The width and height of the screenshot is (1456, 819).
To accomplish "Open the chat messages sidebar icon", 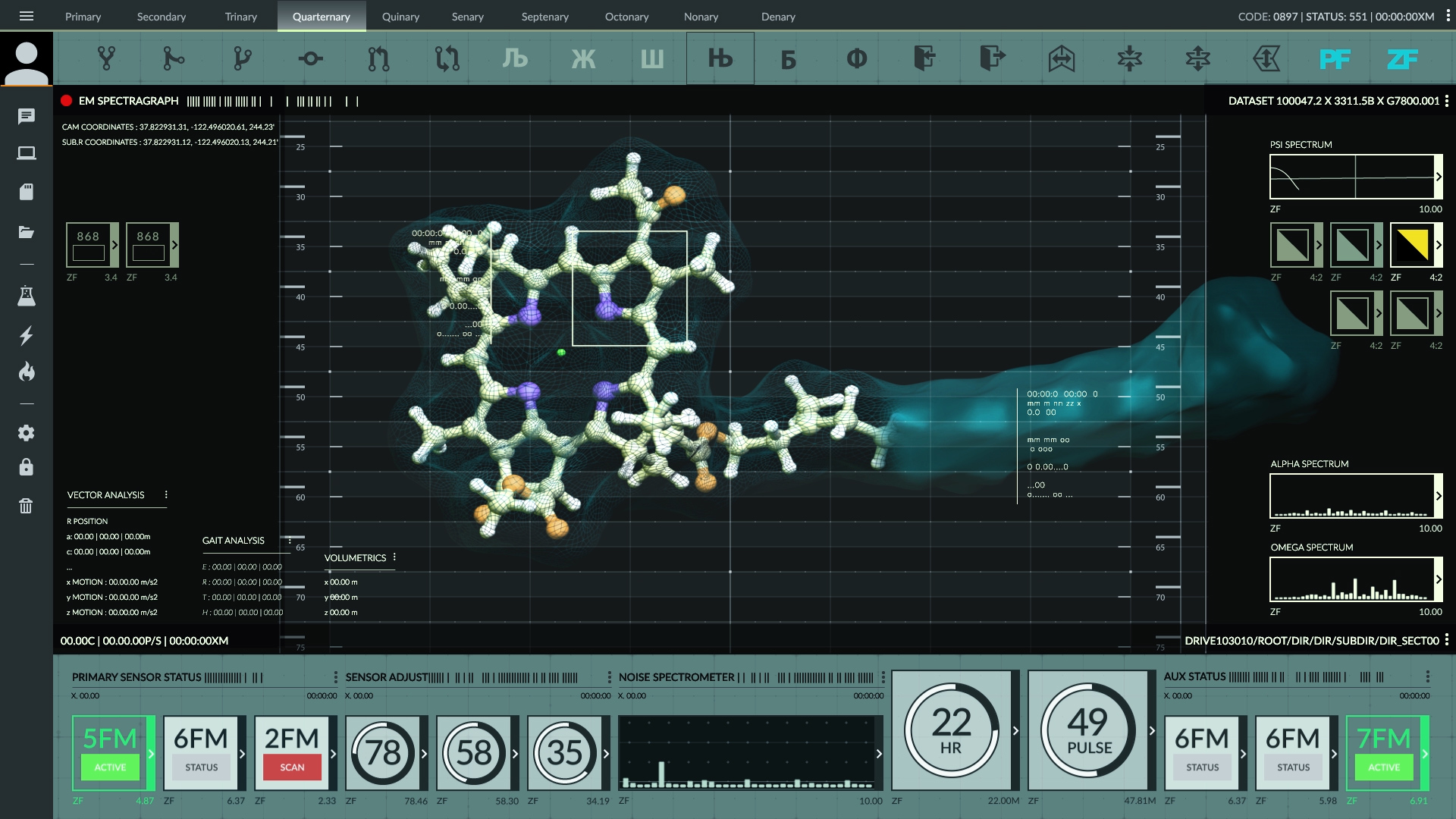I will tap(27, 116).
